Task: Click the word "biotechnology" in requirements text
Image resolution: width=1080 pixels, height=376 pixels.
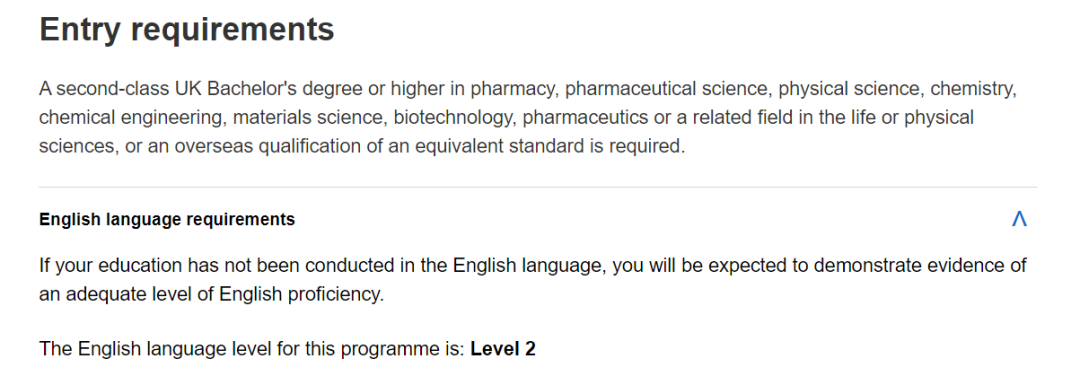Action: coord(454,118)
